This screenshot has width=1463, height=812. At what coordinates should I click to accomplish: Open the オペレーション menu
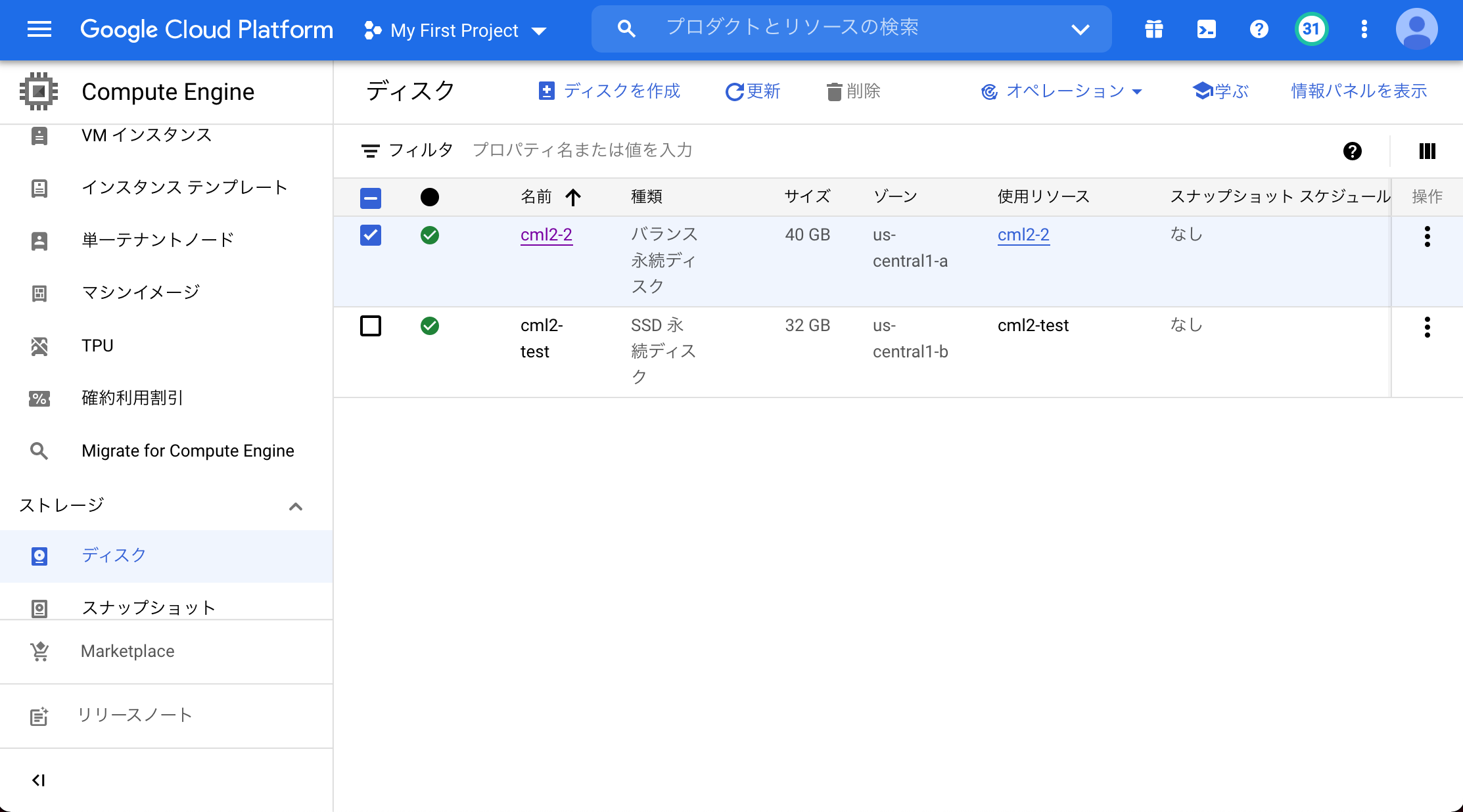point(1062,91)
